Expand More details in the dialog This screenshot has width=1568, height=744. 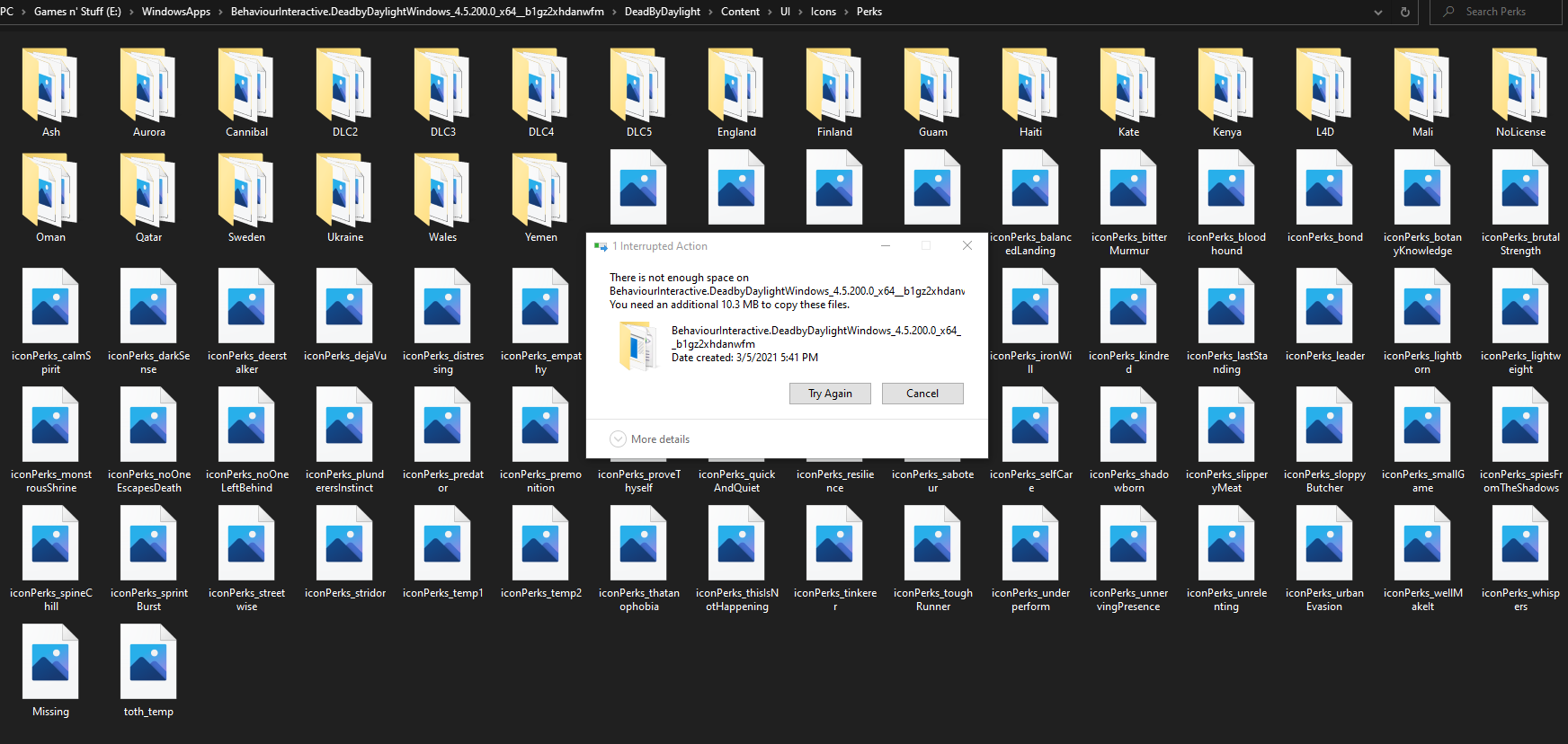[x=650, y=439]
